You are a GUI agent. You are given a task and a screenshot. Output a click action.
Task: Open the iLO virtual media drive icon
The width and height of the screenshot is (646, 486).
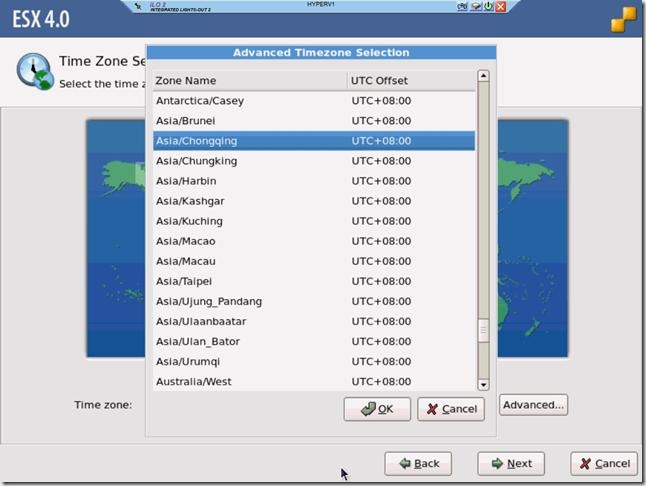tap(477, 6)
